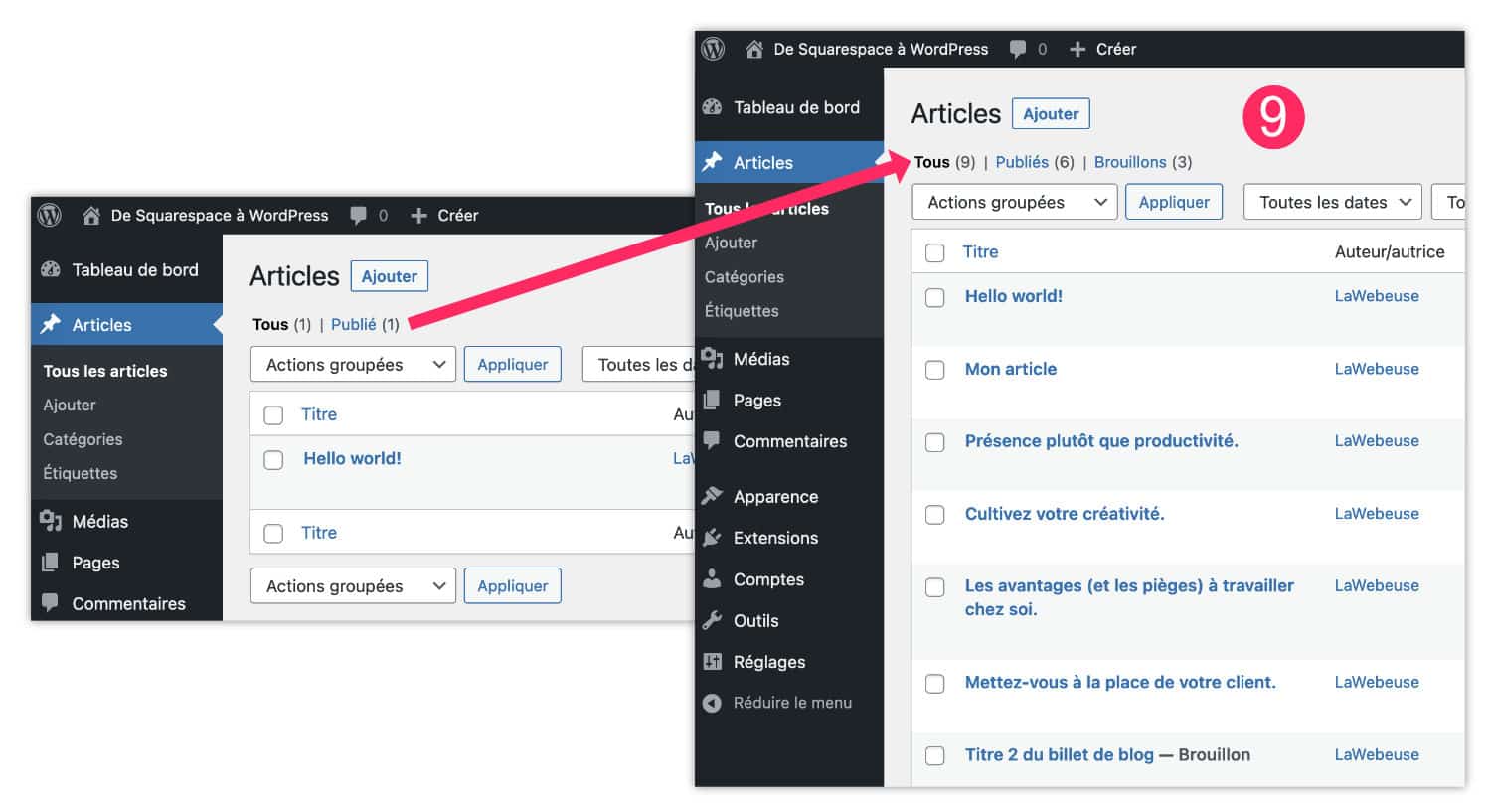This screenshot has height=812, width=1491.
Task: Open the Cultivez votre créativité post link
Action: tap(1065, 514)
